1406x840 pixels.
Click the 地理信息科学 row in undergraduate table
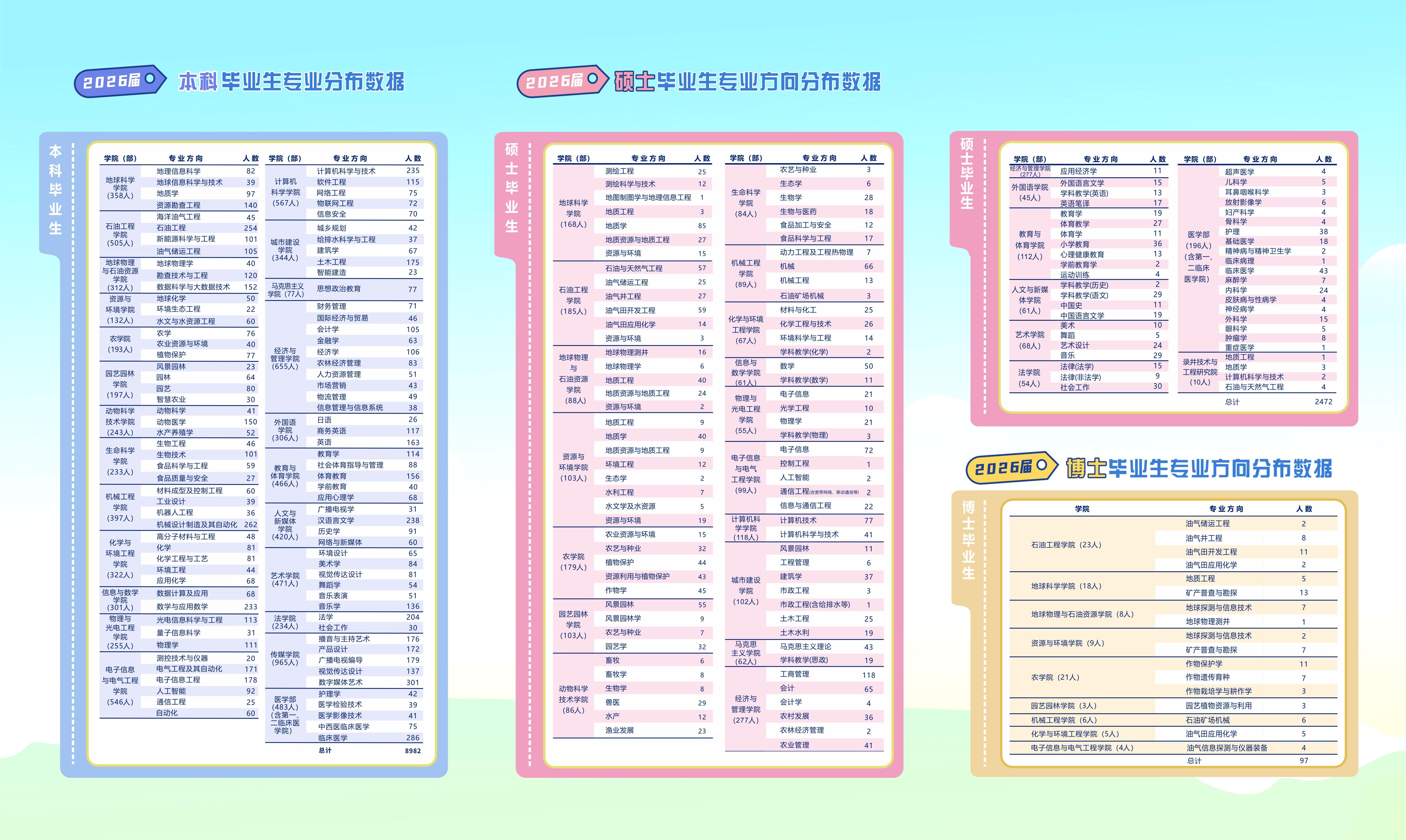[x=199, y=171]
